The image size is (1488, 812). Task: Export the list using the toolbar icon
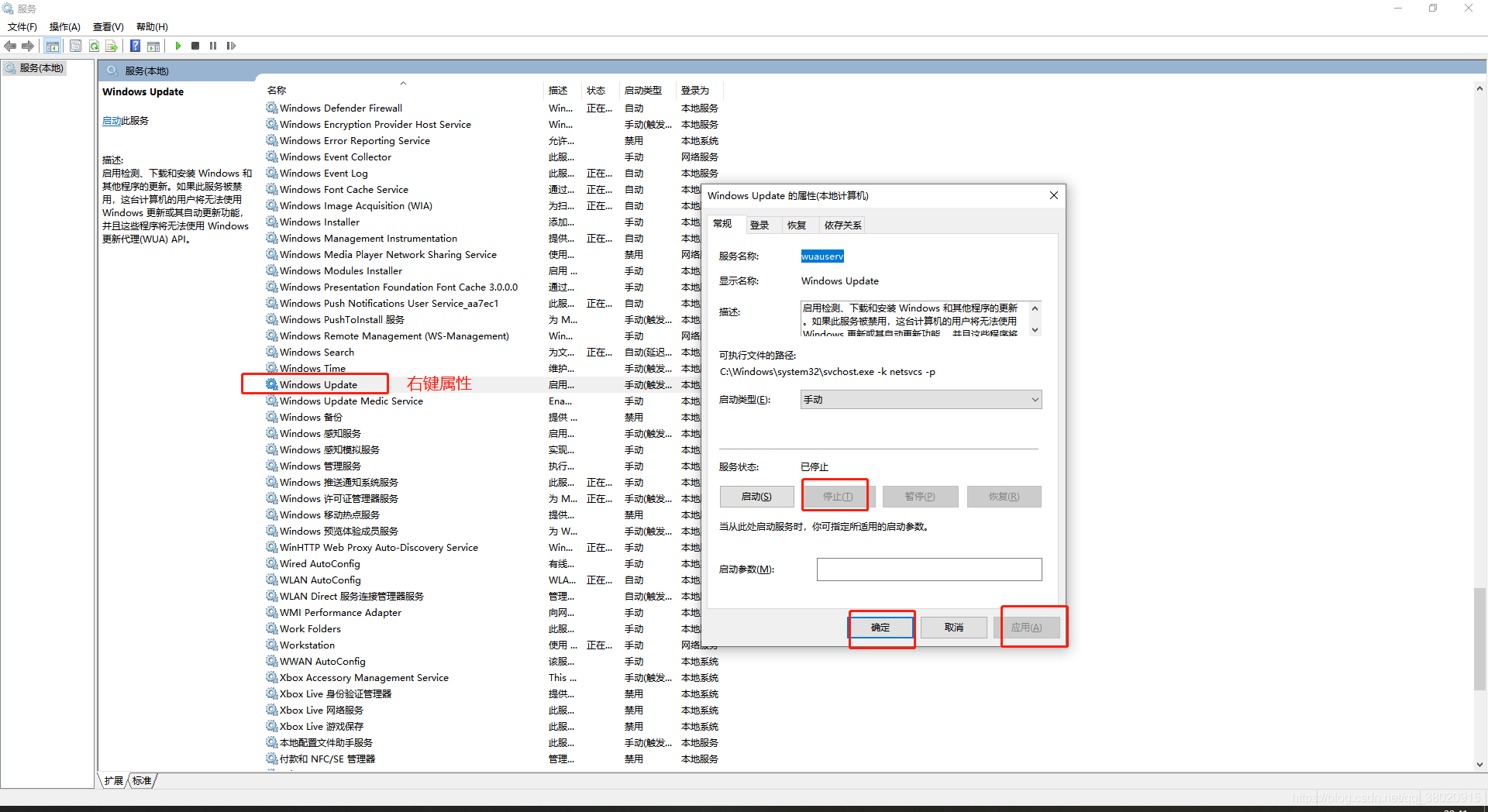point(112,46)
